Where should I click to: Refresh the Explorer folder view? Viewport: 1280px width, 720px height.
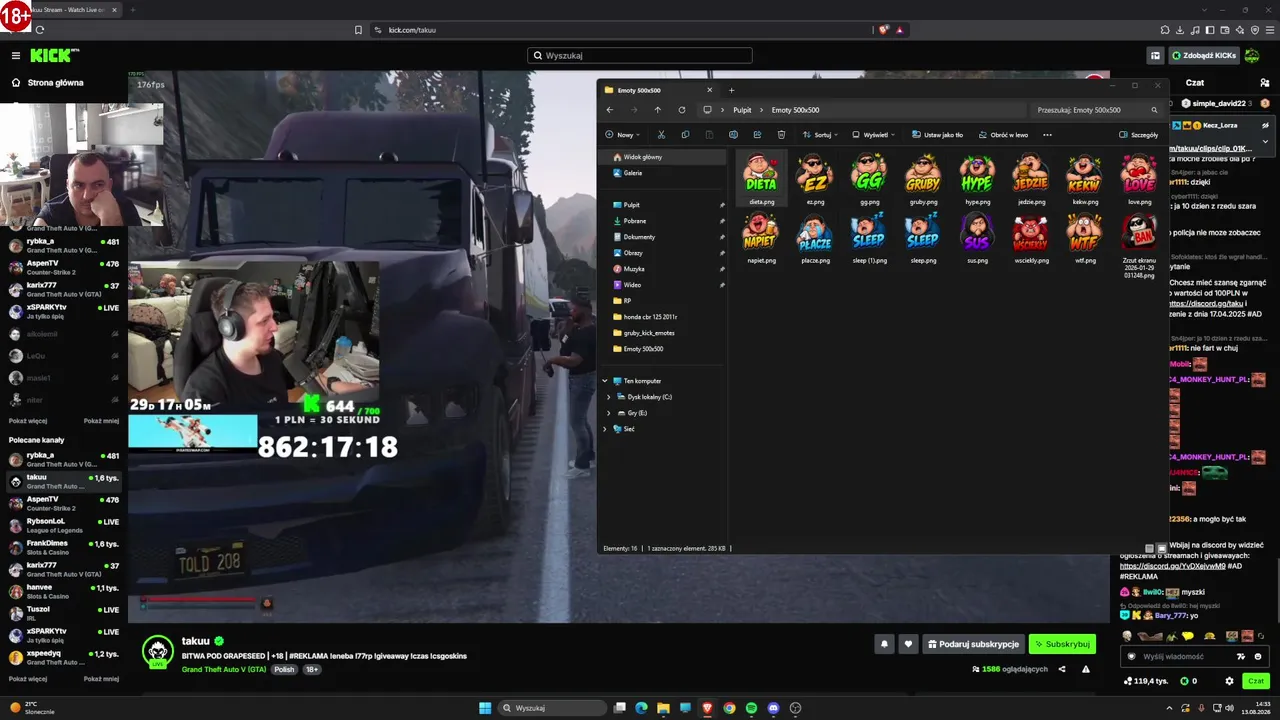tap(682, 110)
